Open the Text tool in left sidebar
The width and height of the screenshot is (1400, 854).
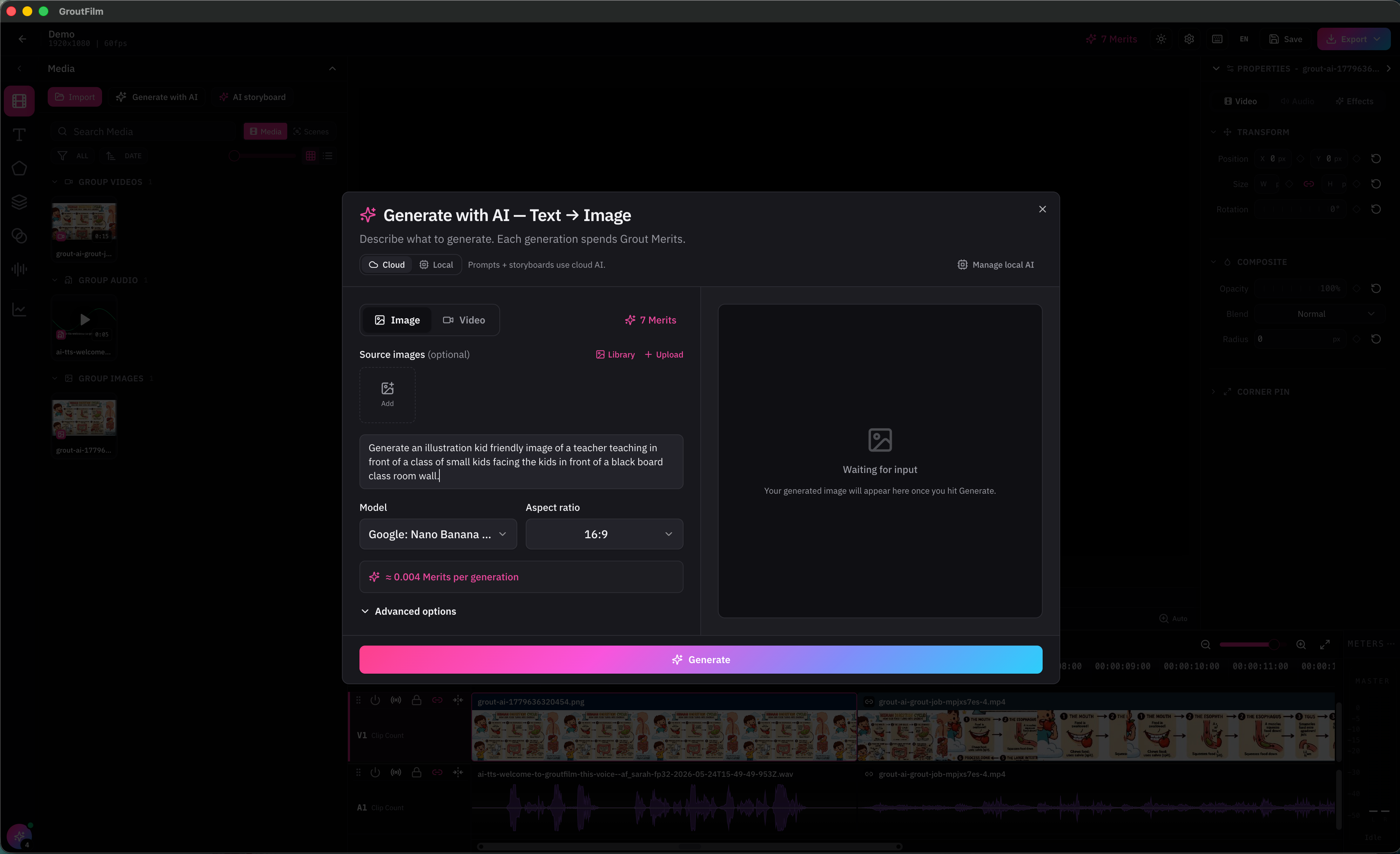19,135
